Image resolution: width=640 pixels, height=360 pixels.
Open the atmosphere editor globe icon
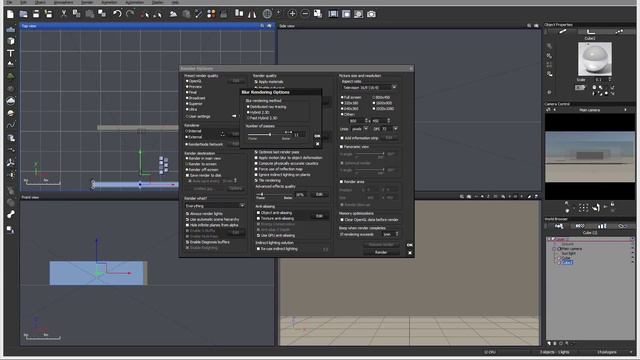pyautogui.click(x=267, y=14)
